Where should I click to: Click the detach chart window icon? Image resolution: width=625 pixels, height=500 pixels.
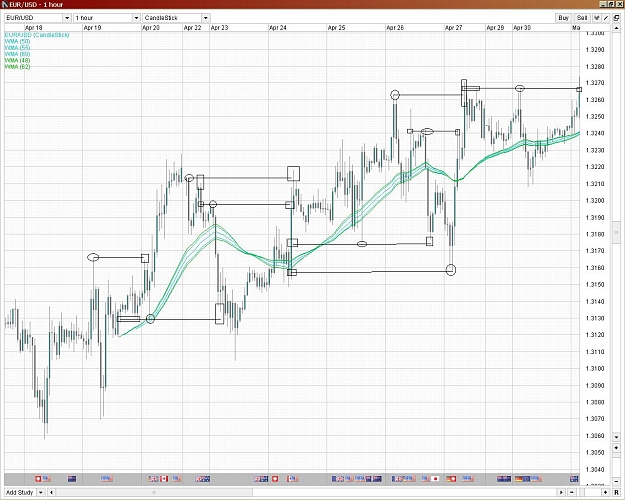616,18
